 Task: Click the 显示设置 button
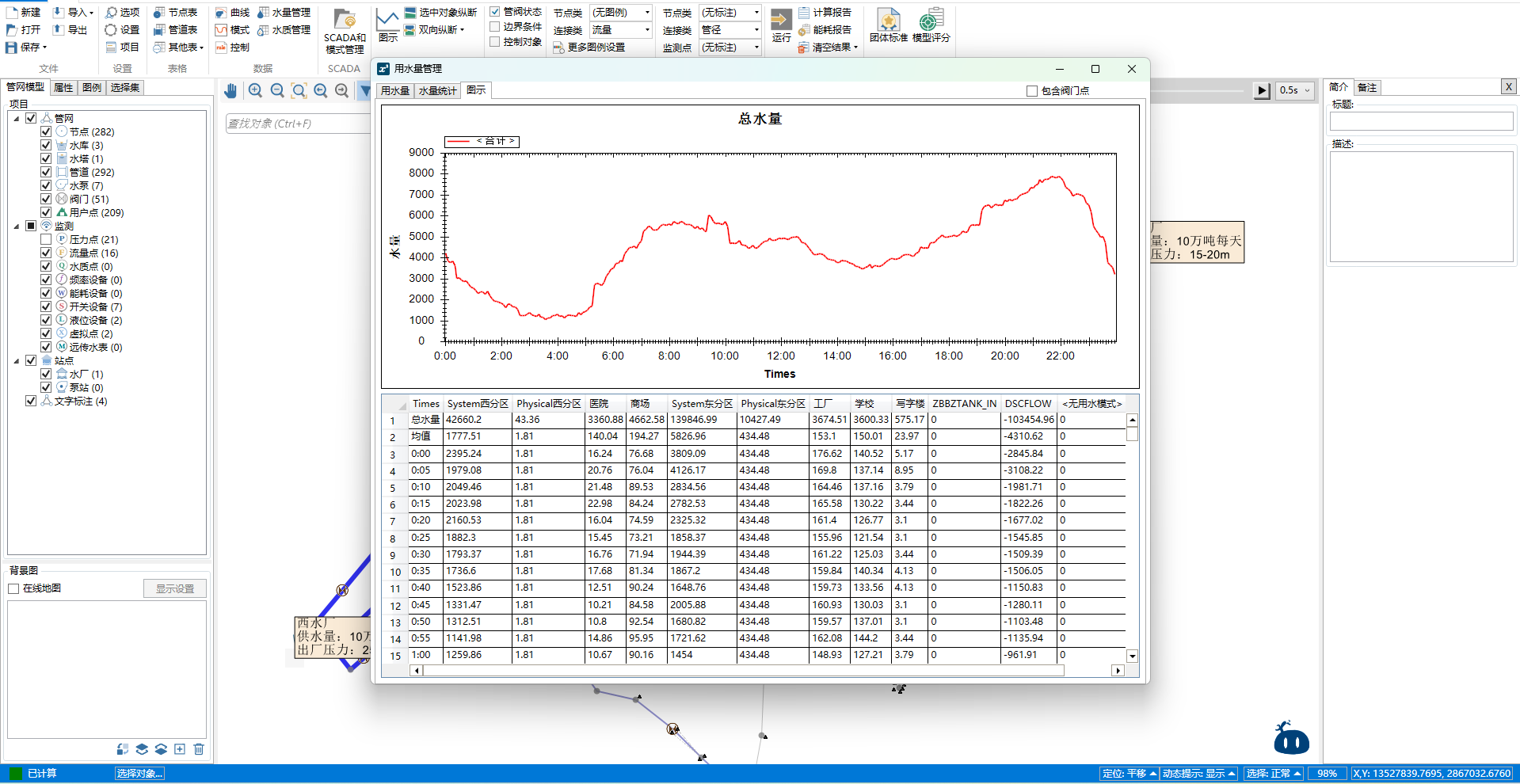click(x=175, y=588)
